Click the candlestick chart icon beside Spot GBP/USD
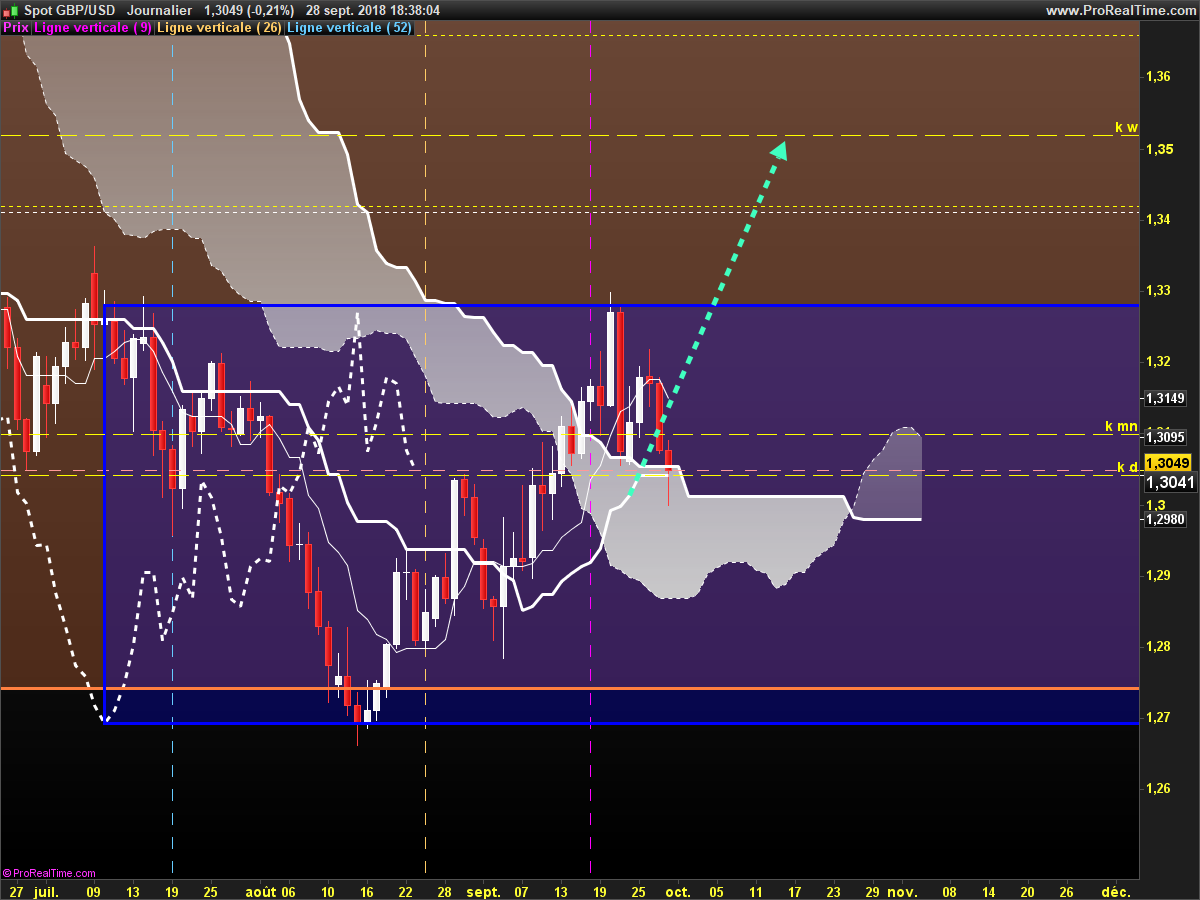Screen dimensions: 1200x900 [x=10, y=10]
